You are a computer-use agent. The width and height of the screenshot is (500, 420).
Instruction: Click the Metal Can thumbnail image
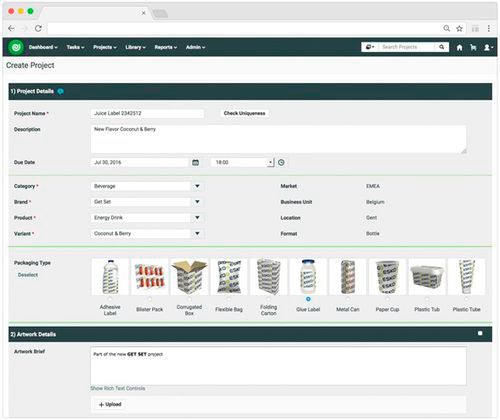(348, 277)
